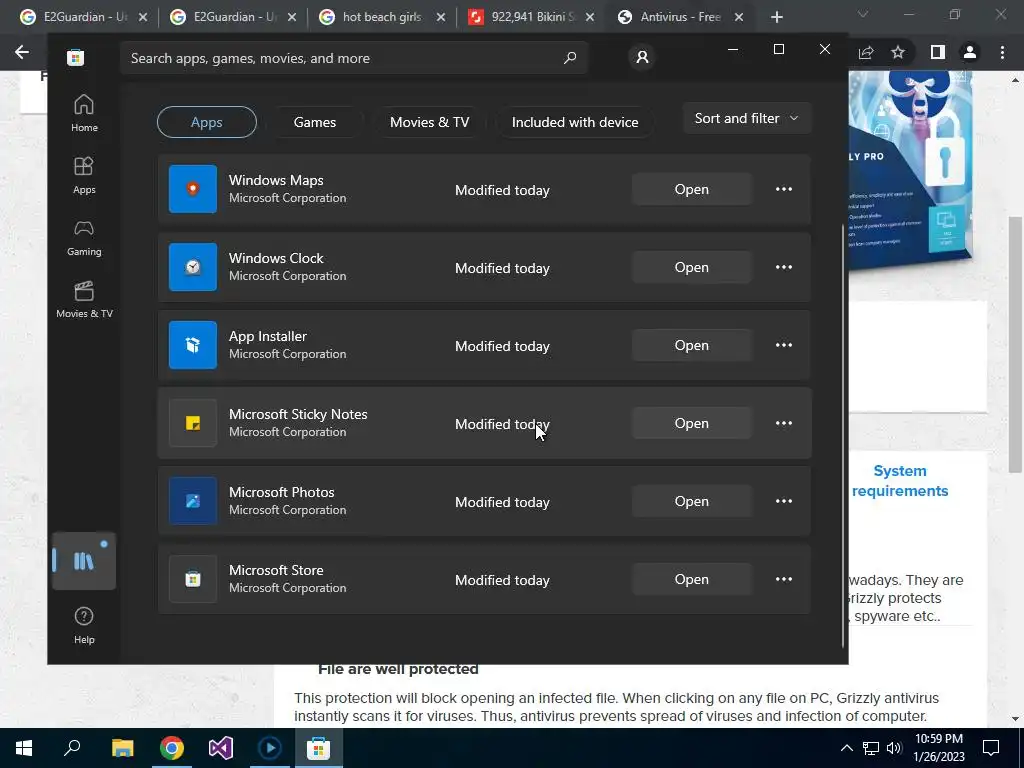Open the Chrome three-dot menu
This screenshot has height=768, width=1024.
[x=1002, y=52]
